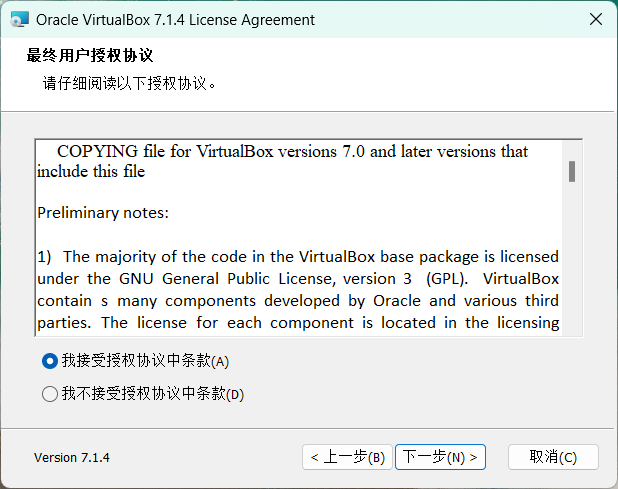The image size is (618, 489).
Task: Click the blank line above Preliminary notes
Action: click(300, 192)
